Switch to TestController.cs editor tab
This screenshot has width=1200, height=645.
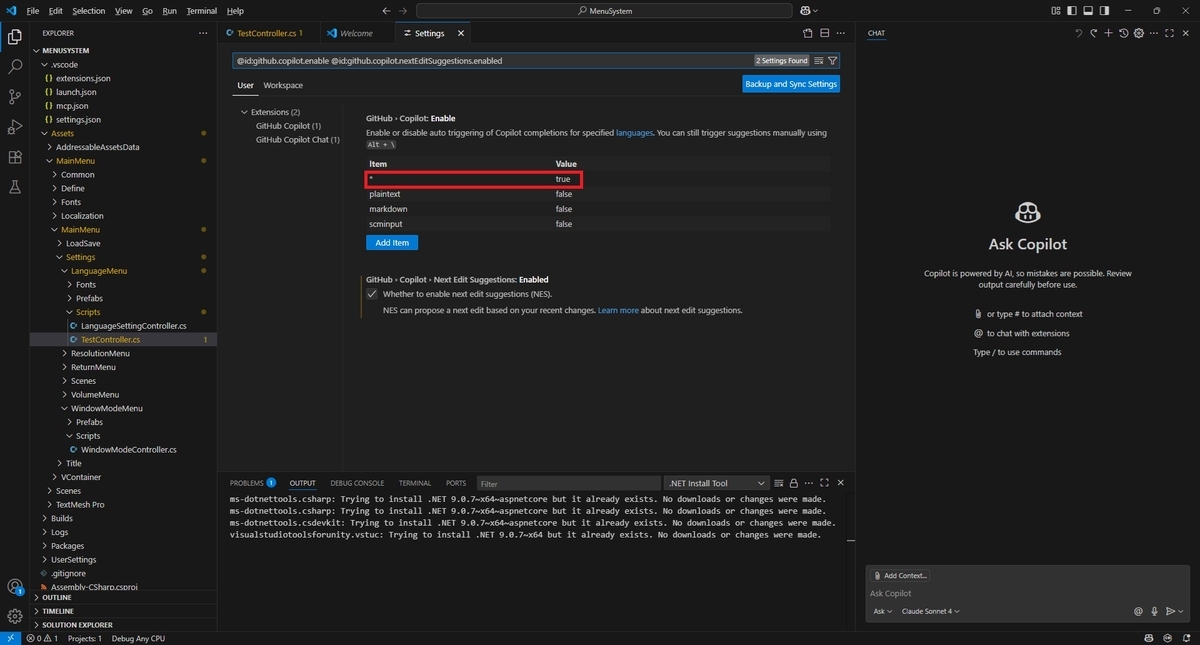tap(269, 33)
